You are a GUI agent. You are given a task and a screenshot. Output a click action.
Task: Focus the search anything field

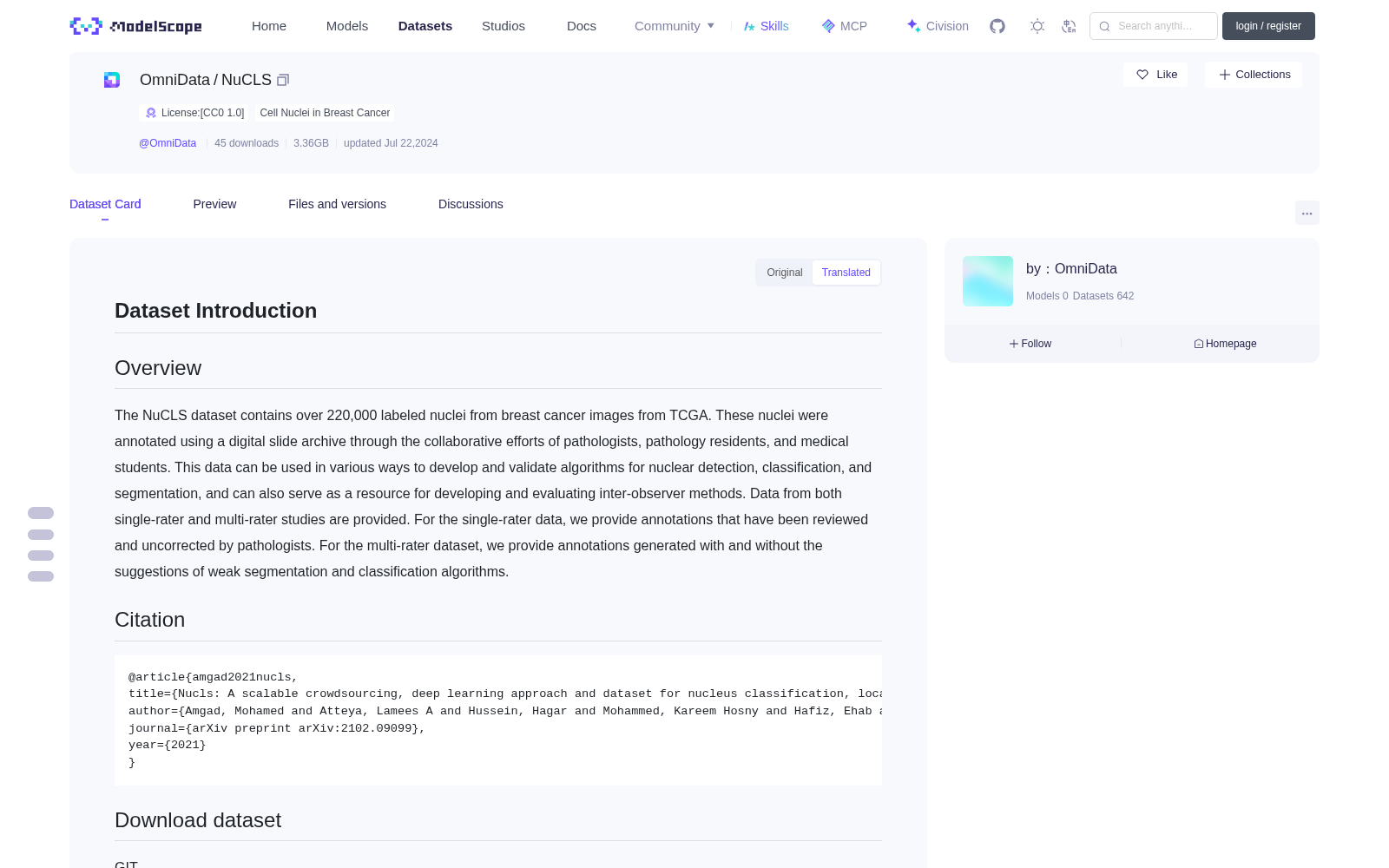tap(1154, 26)
